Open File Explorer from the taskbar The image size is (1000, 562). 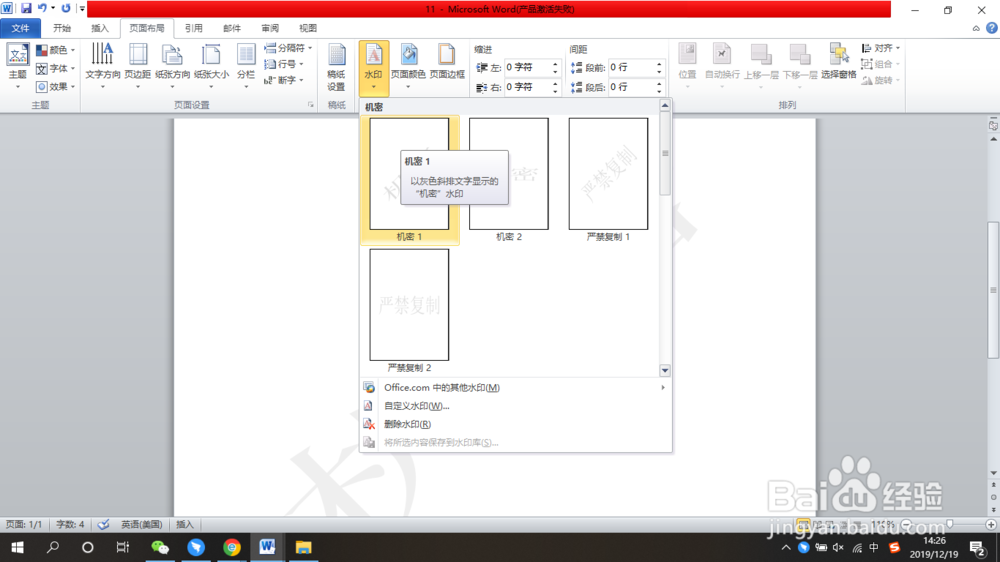tap(304, 547)
